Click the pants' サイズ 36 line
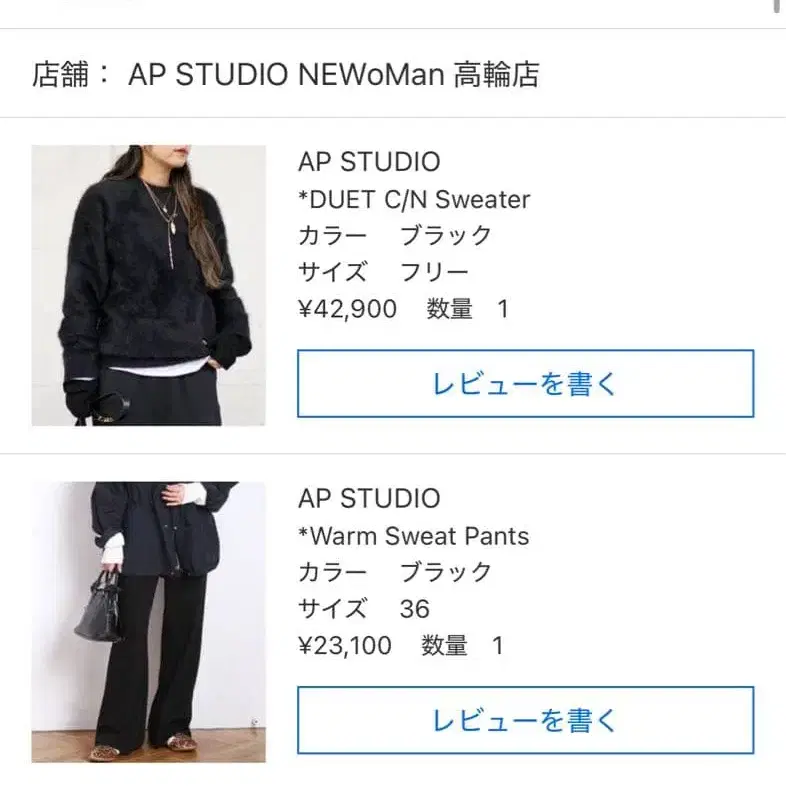This screenshot has width=786, height=786. 364,609
